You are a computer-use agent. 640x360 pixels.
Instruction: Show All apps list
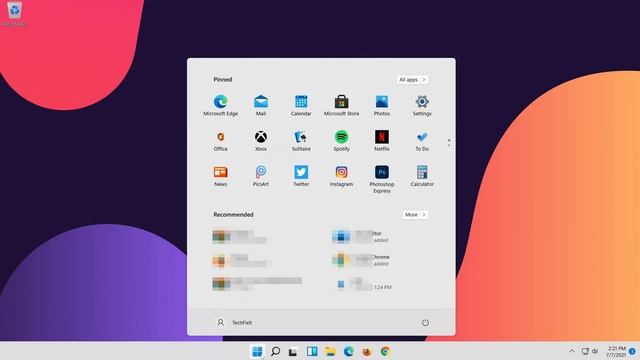pyautogui.click(x=412, y=80)
